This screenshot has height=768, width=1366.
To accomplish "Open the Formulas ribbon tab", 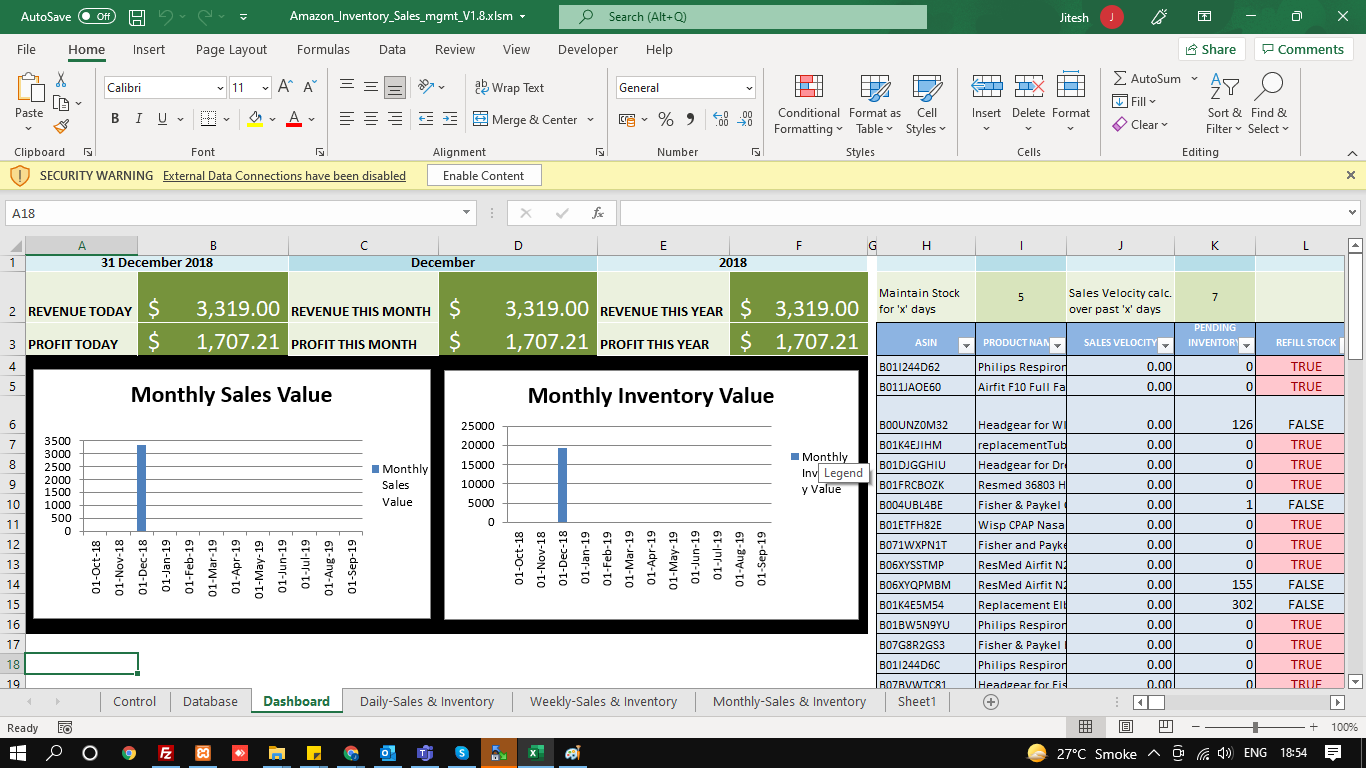I will pyautogui.click(x=323, y=50).
